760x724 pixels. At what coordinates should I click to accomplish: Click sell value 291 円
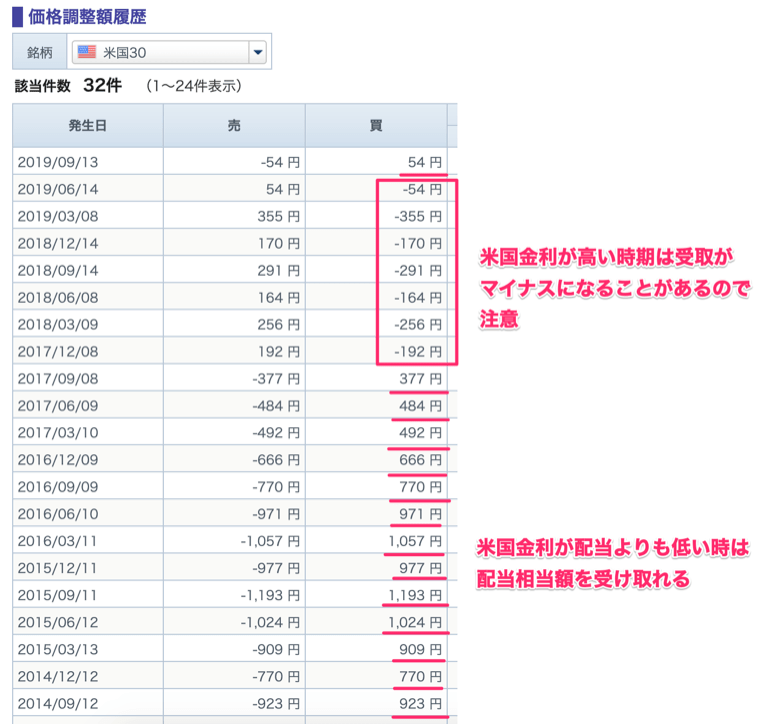click(279, 270)
